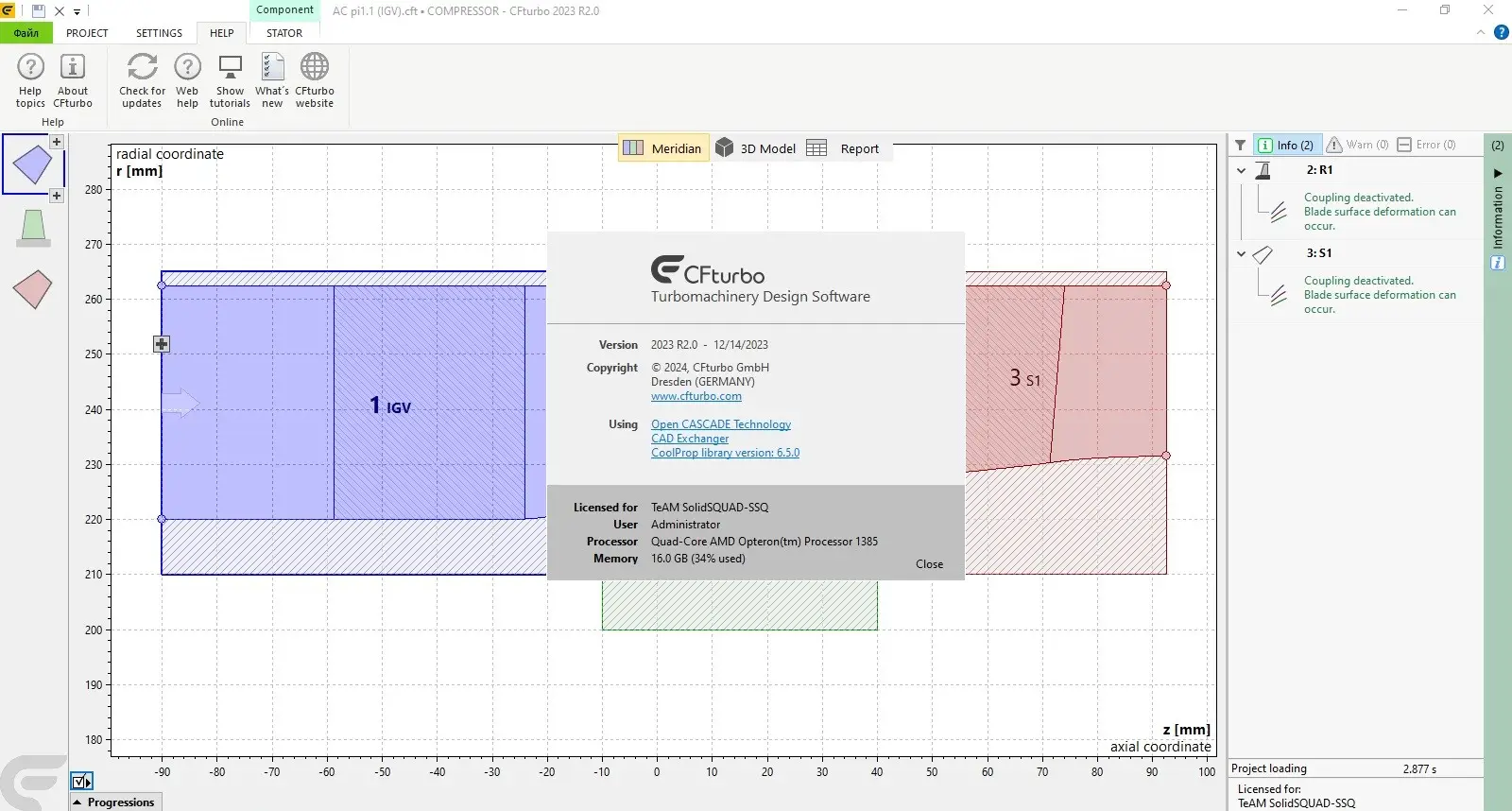The width and height of the screenshot is (1512, 811).
Task: Click the blue info icon on sidebar
Action: 1498,263
